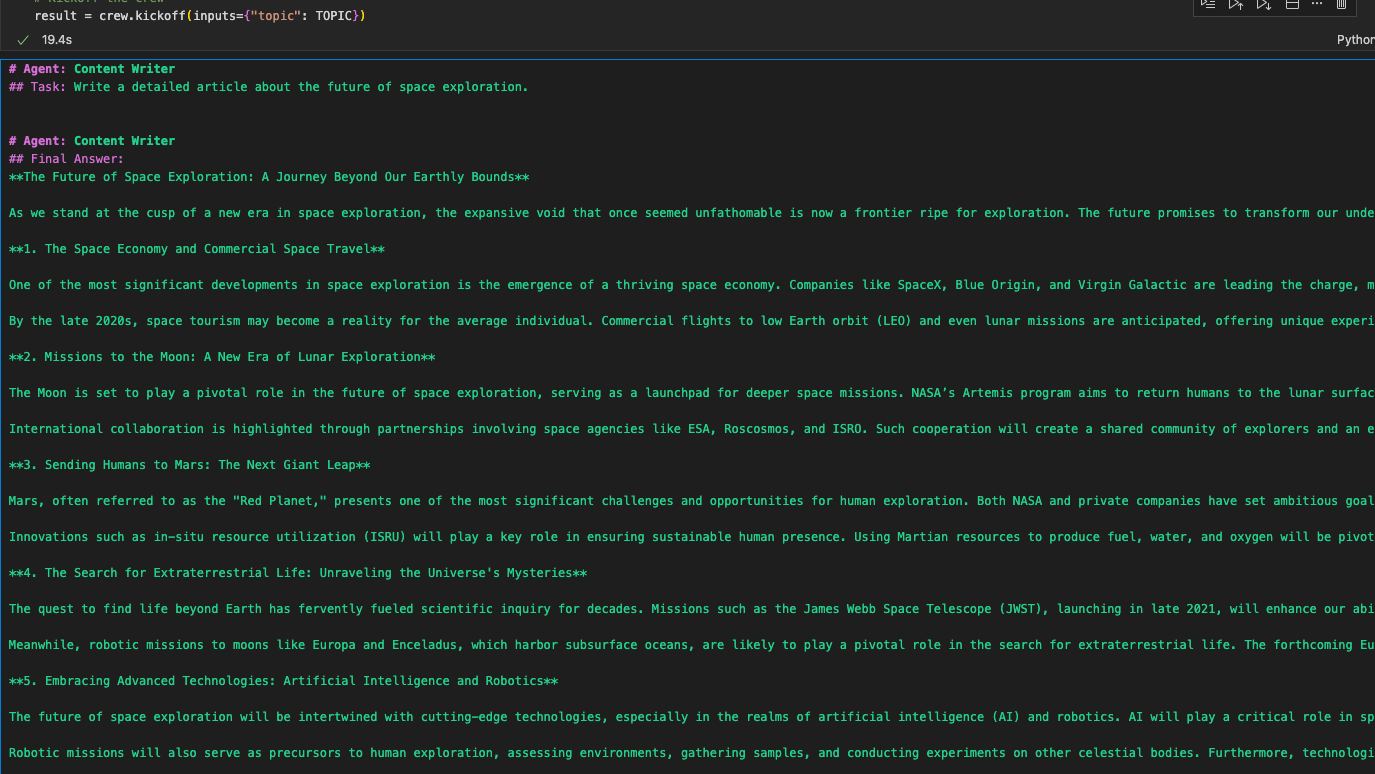Click the '## Task: Write a detailed article' line
The height and width of the screenshot is (774, 1375).
[268, 87]
